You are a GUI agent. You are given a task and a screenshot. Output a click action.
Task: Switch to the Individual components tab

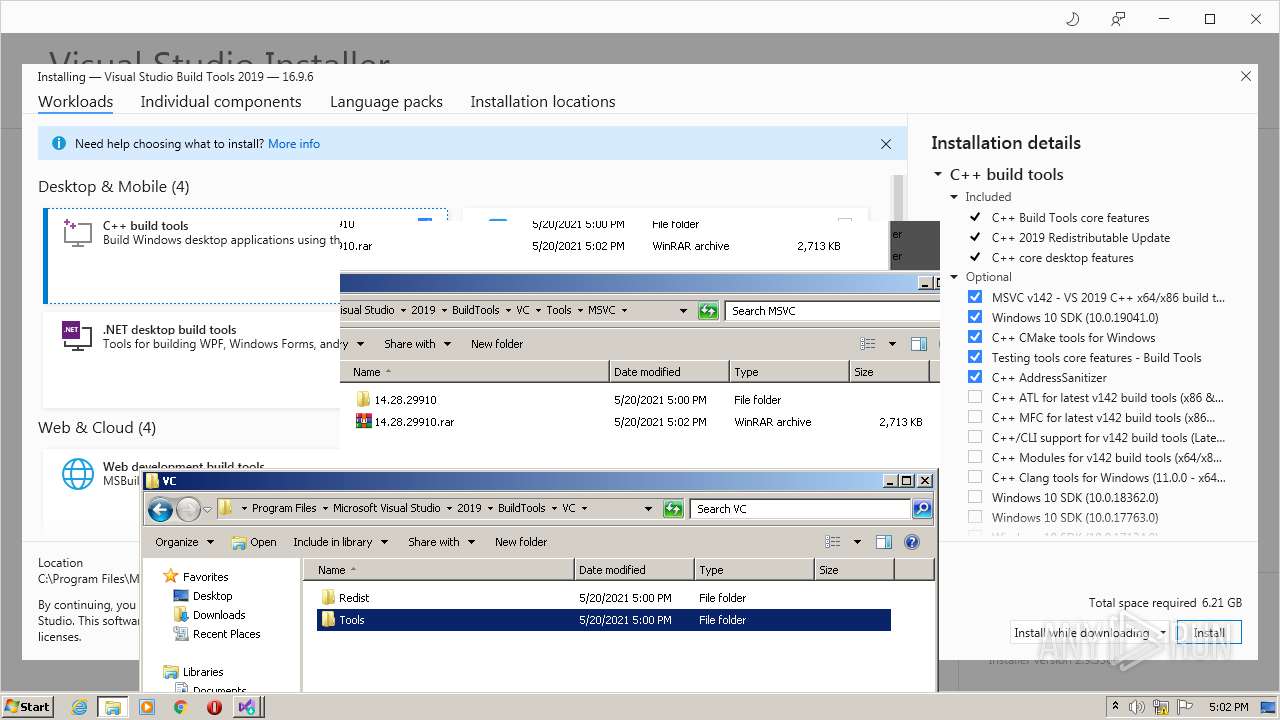click(221, 102)
